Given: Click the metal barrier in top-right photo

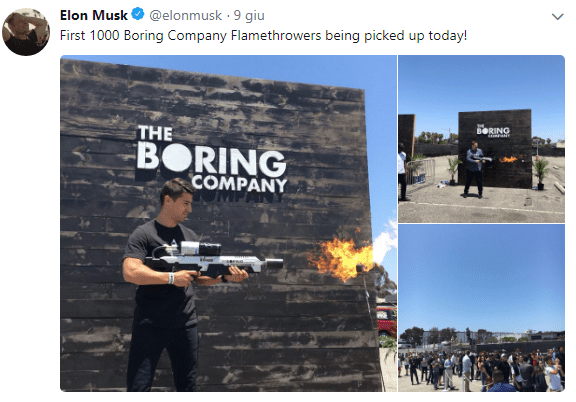Looking at the screenshot, I should [x=421, y=172].
